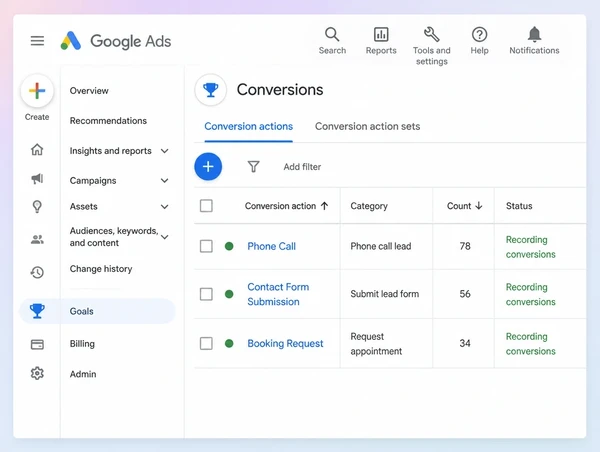
Task: Check the Contact Form Submission row checkbox
Action: [206, 294]
